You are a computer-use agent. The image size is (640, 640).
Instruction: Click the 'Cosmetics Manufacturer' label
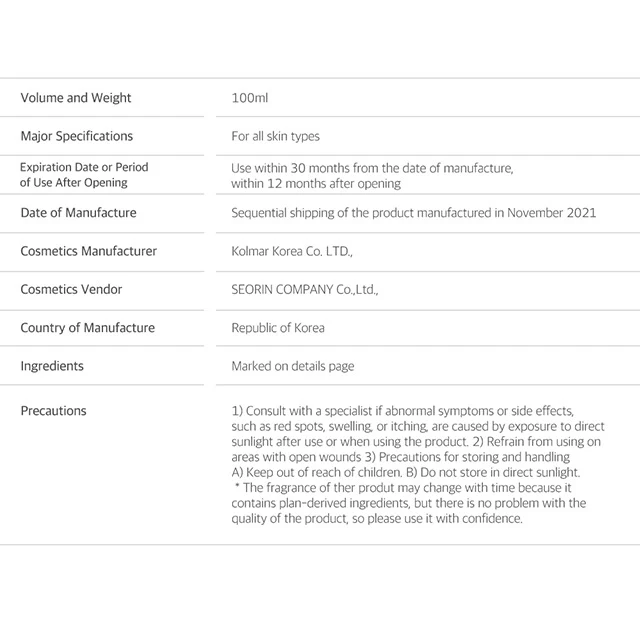(89, 251)
